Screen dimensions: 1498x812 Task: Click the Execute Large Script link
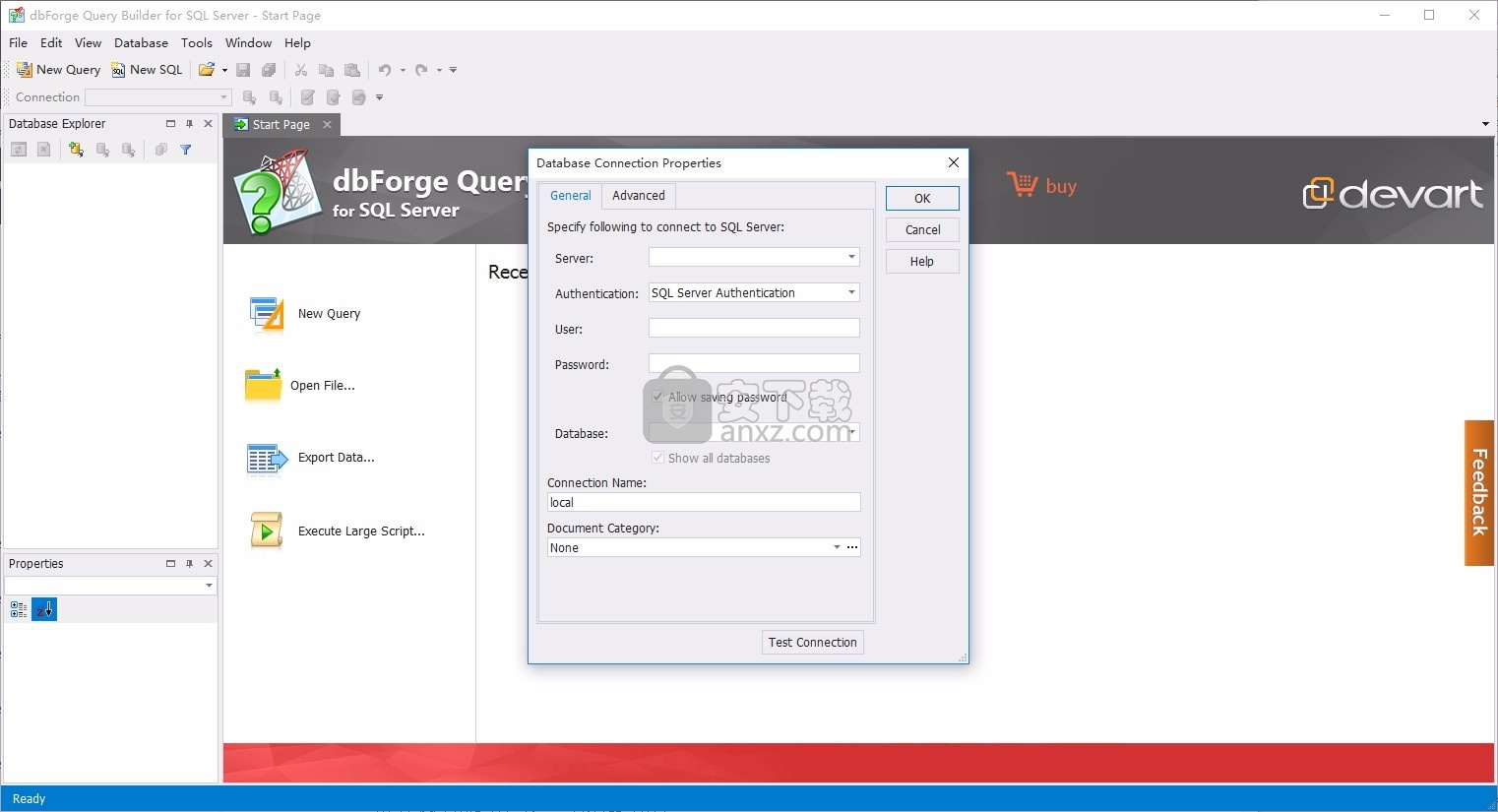coord(361,531)
